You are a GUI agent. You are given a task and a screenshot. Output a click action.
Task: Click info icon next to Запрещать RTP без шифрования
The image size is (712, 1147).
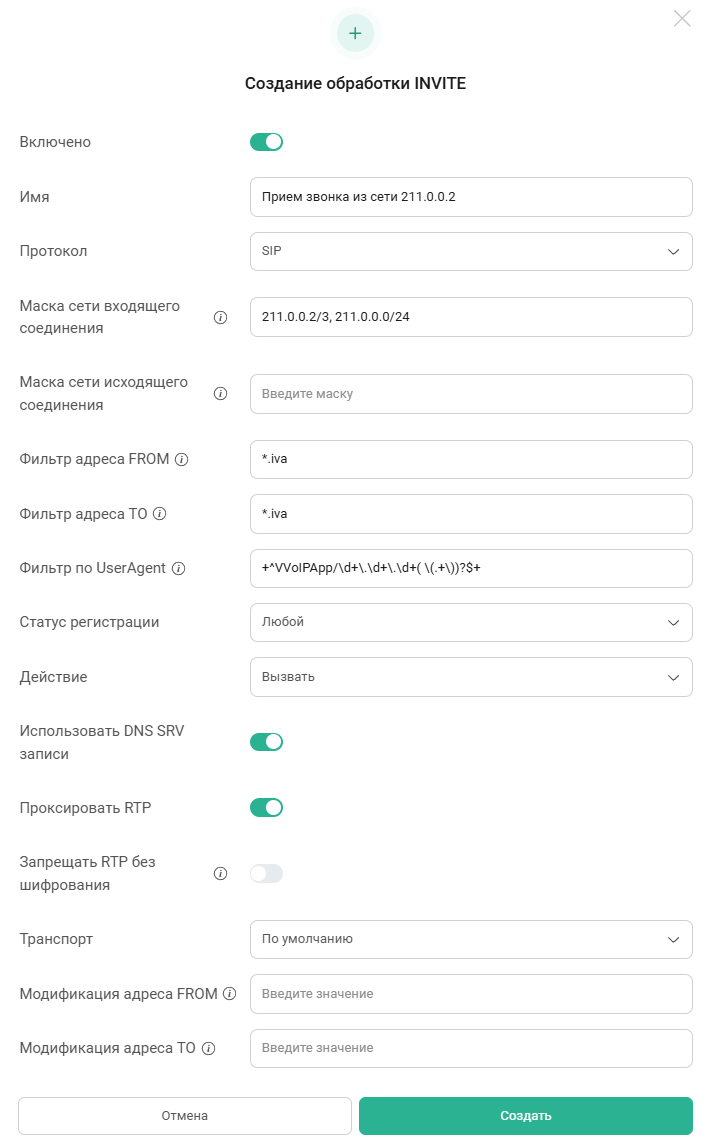(221, 874)
